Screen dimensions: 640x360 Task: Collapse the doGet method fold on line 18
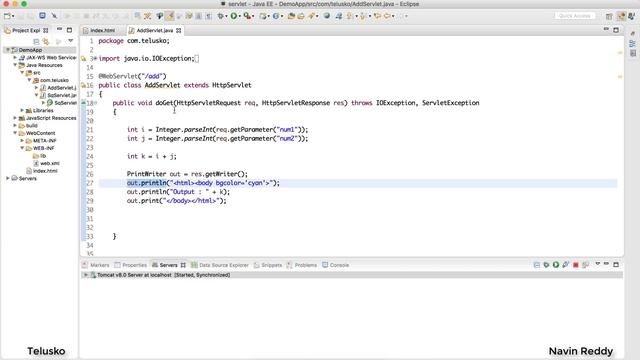[x=96, y=103]
